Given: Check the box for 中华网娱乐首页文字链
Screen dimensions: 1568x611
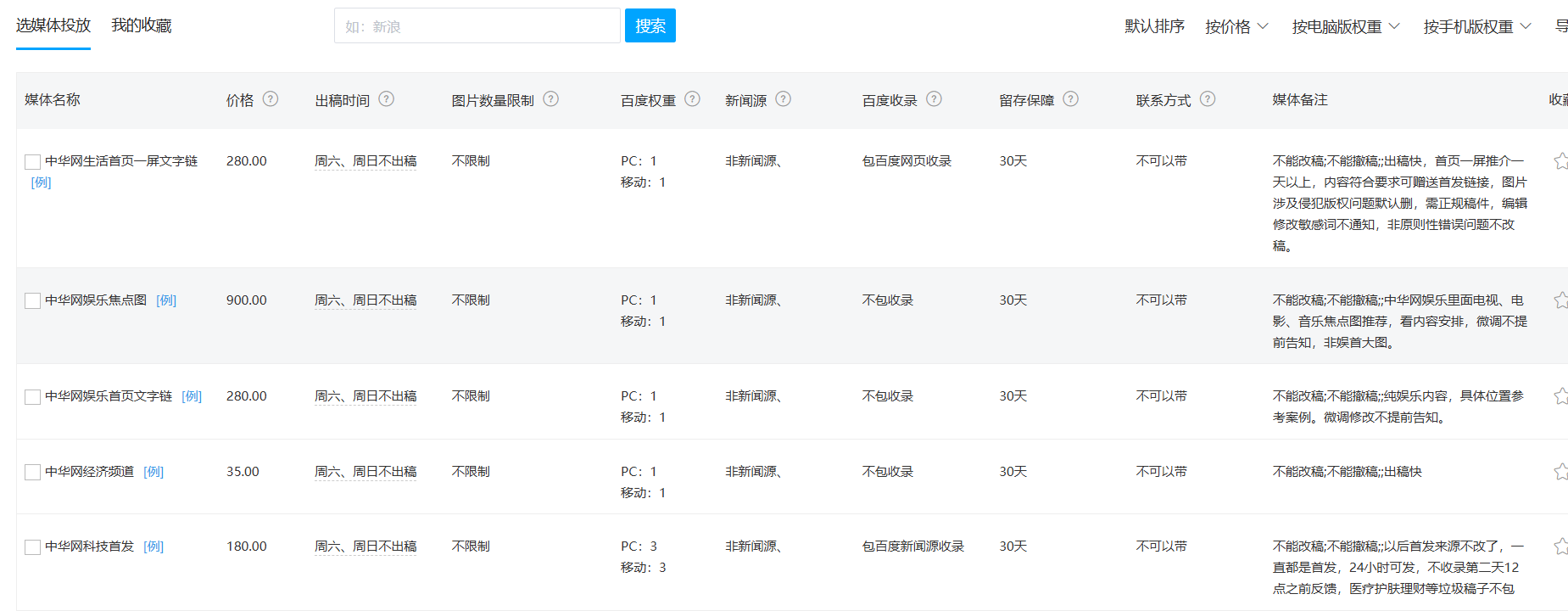Looking at the screenshot, I should (x=33, y=396).
